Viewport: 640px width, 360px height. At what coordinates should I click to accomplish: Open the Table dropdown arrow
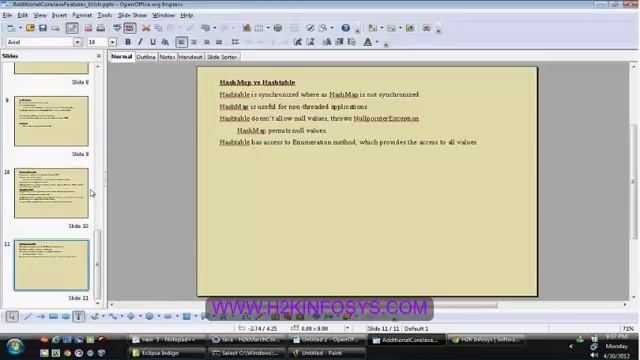point(268,28)
